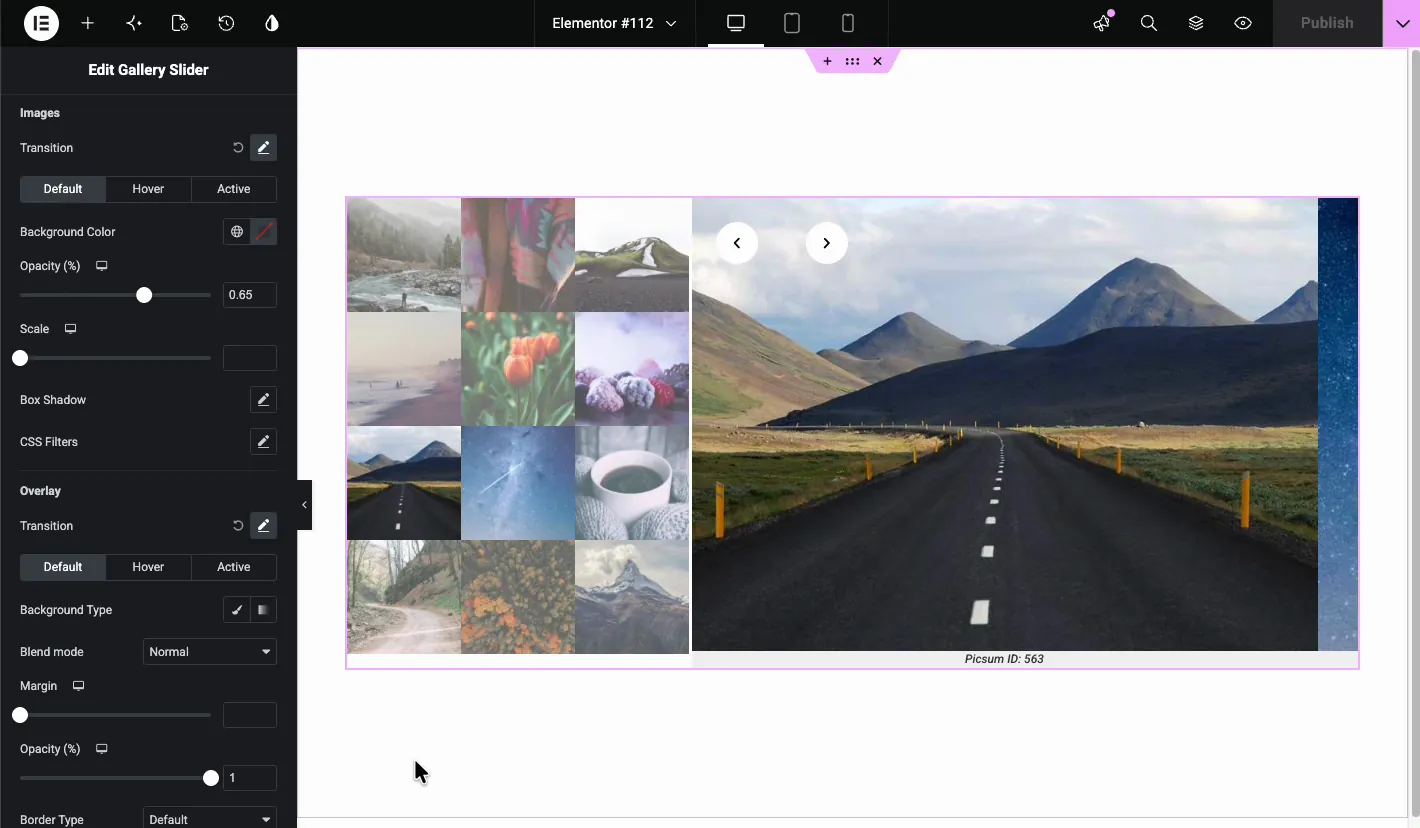Collapse the editor panel with side arrow
This screenshot has width=1420, height=828.
pyautogui.click(x=304, y=505)
